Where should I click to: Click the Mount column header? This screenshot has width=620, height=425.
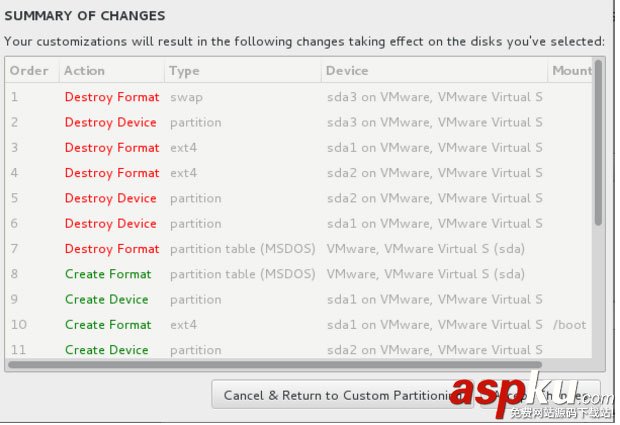point(571,71)
